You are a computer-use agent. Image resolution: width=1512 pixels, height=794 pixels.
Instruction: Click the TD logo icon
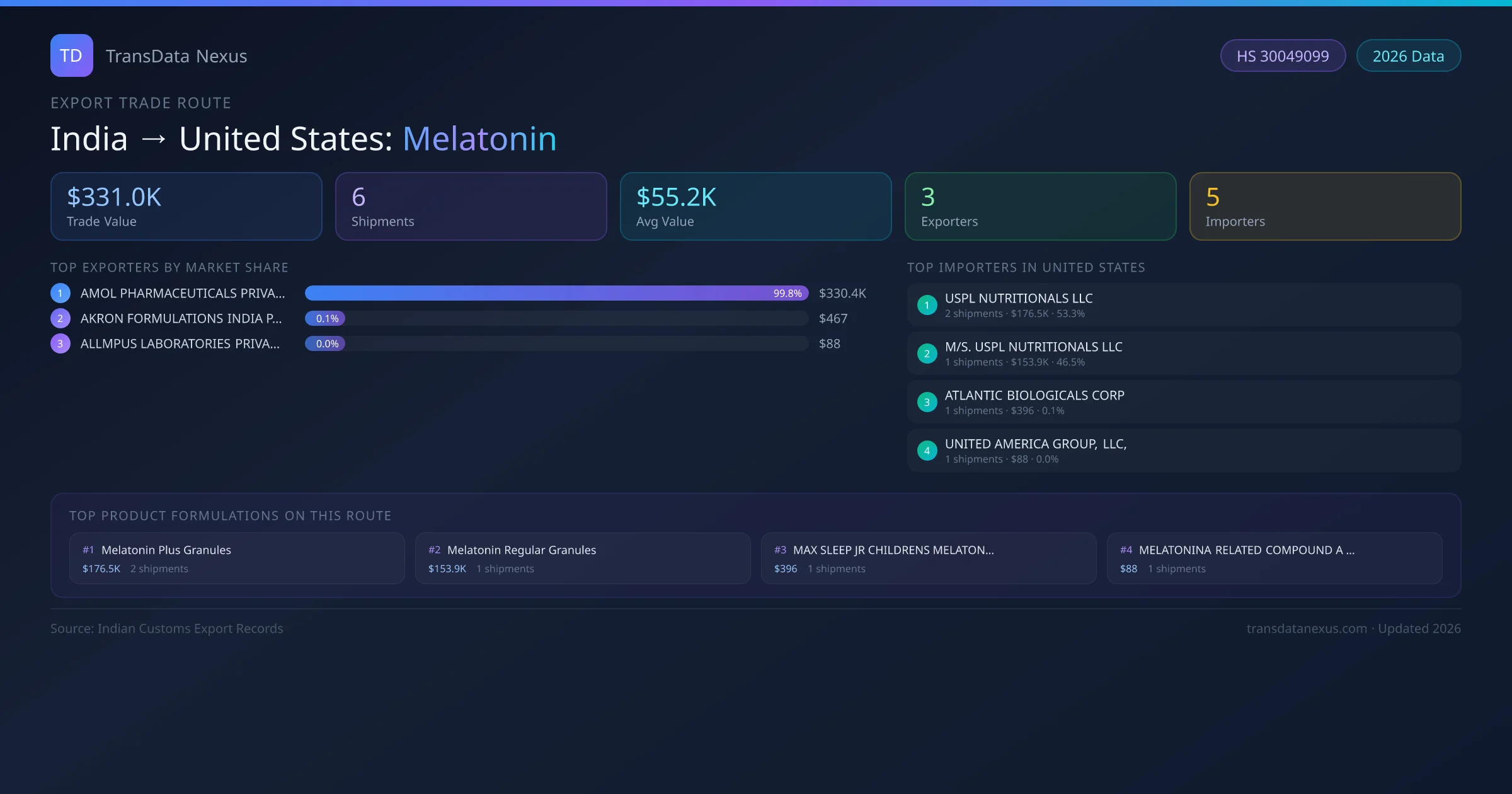click(x=71, y=55)
